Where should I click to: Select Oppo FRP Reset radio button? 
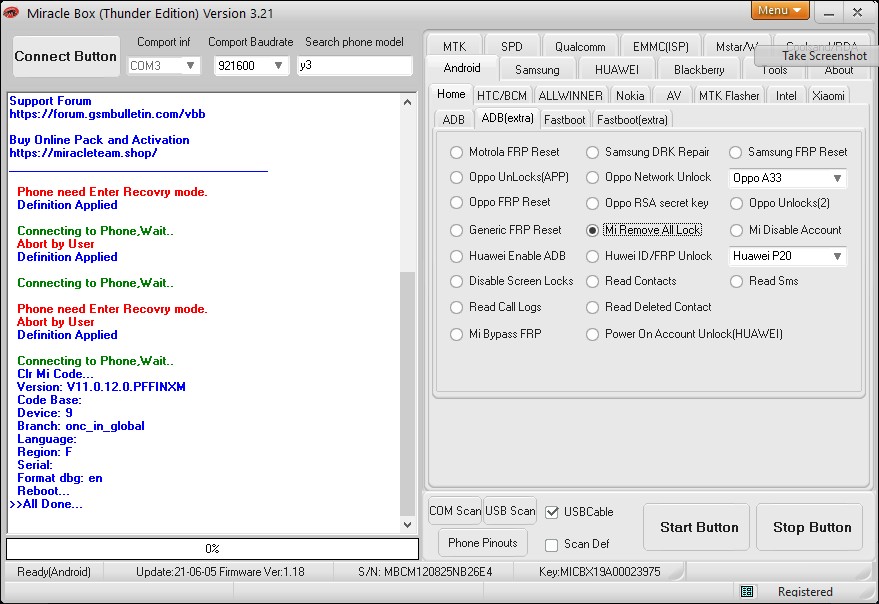point(456,202)
